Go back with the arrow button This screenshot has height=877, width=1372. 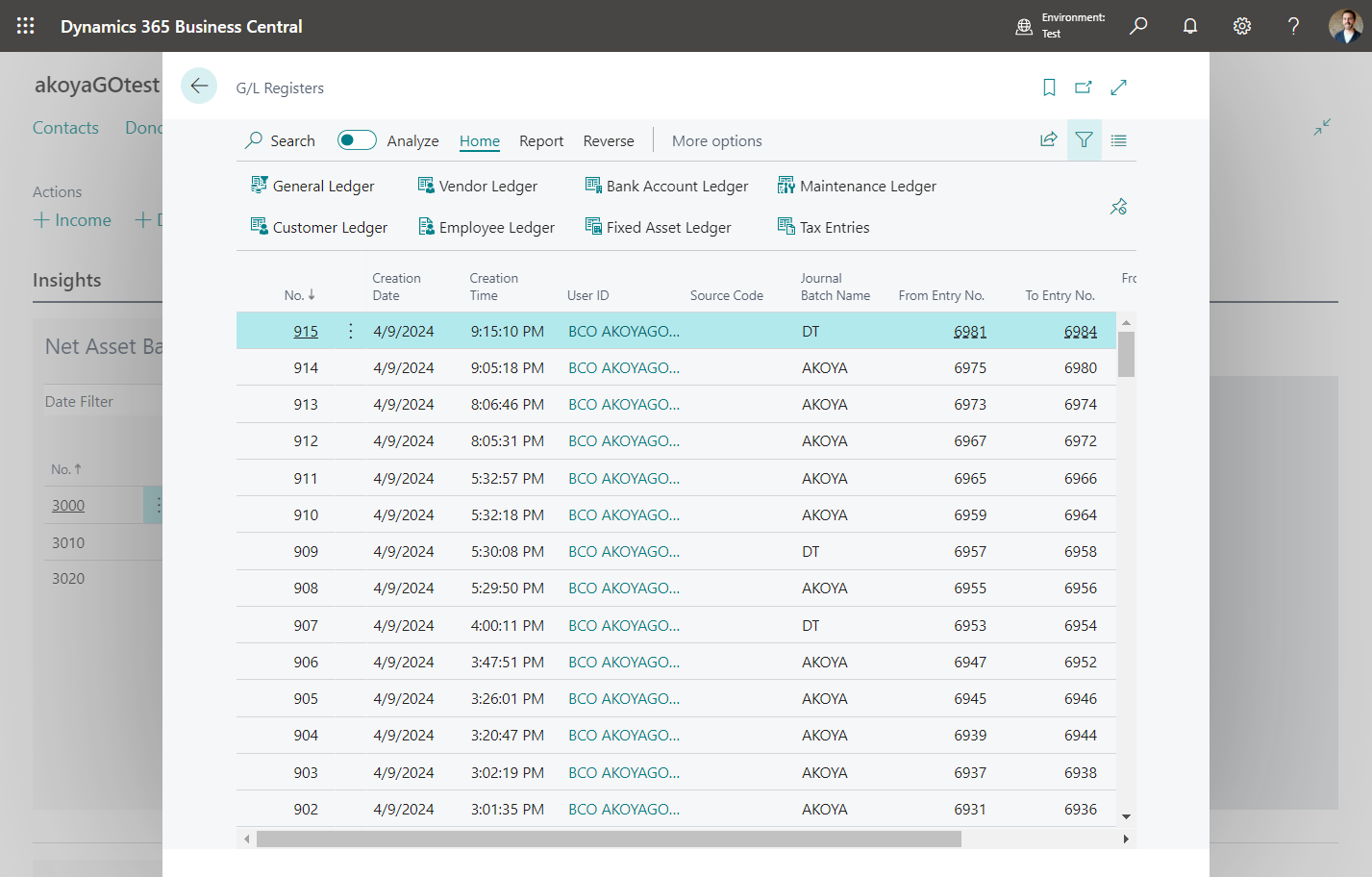coord(199,86)
